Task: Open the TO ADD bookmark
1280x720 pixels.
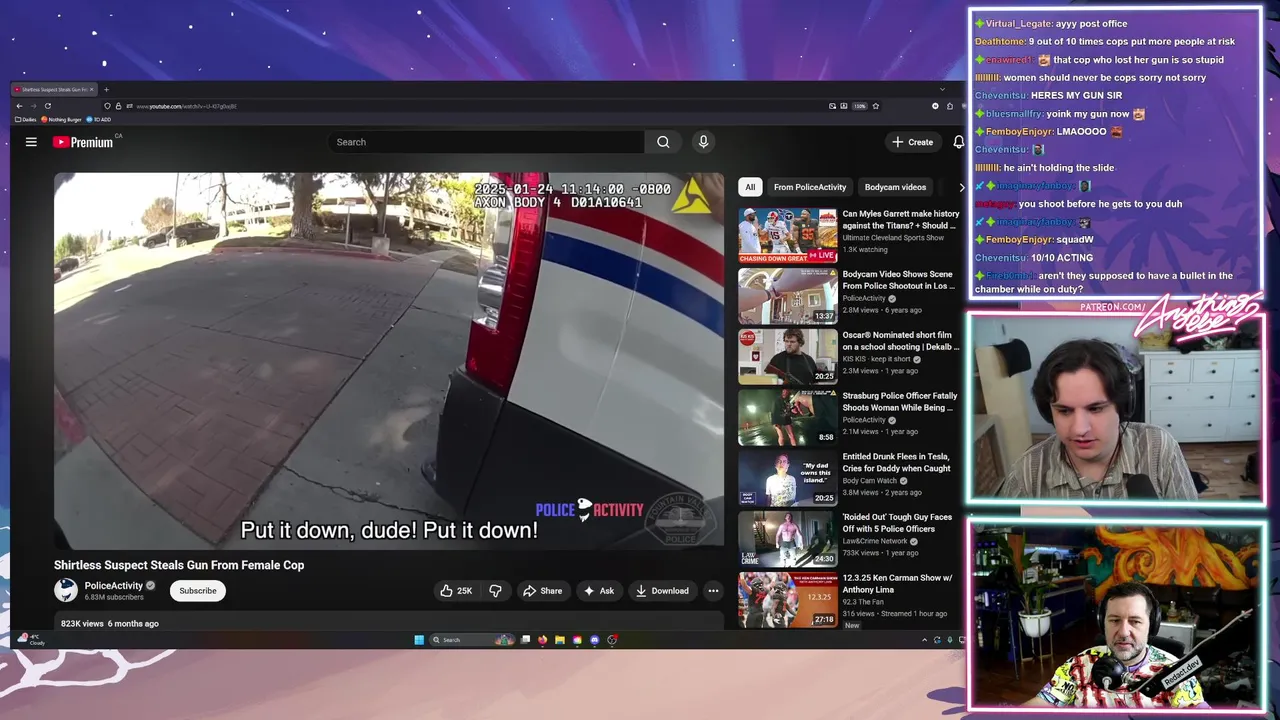Action: 98,119
